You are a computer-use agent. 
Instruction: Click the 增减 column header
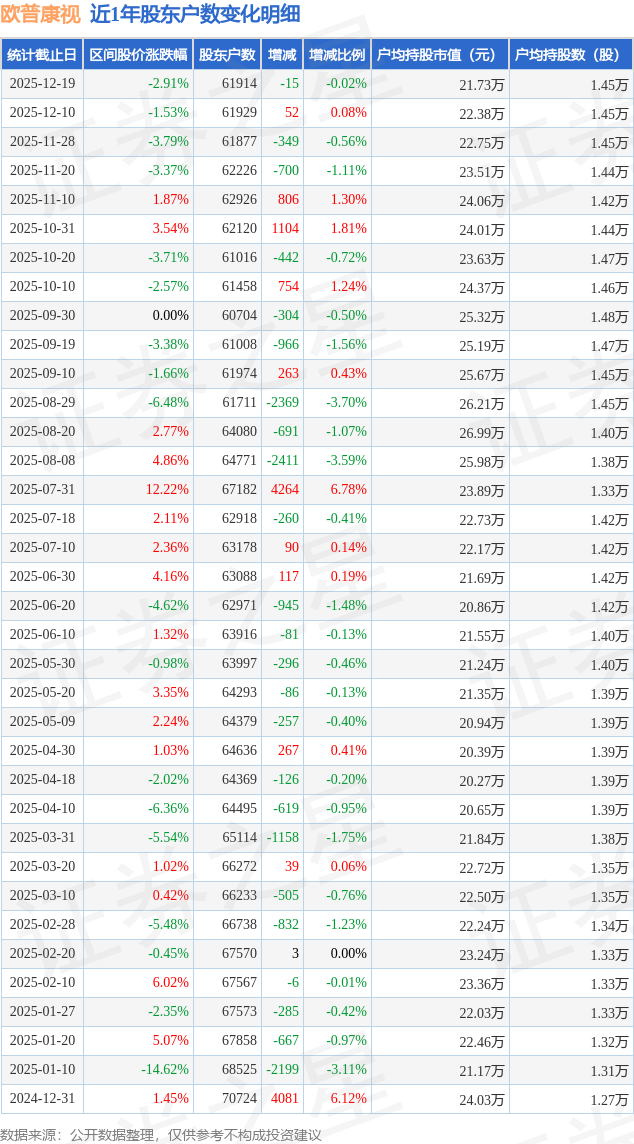click(x=282, y=55)
